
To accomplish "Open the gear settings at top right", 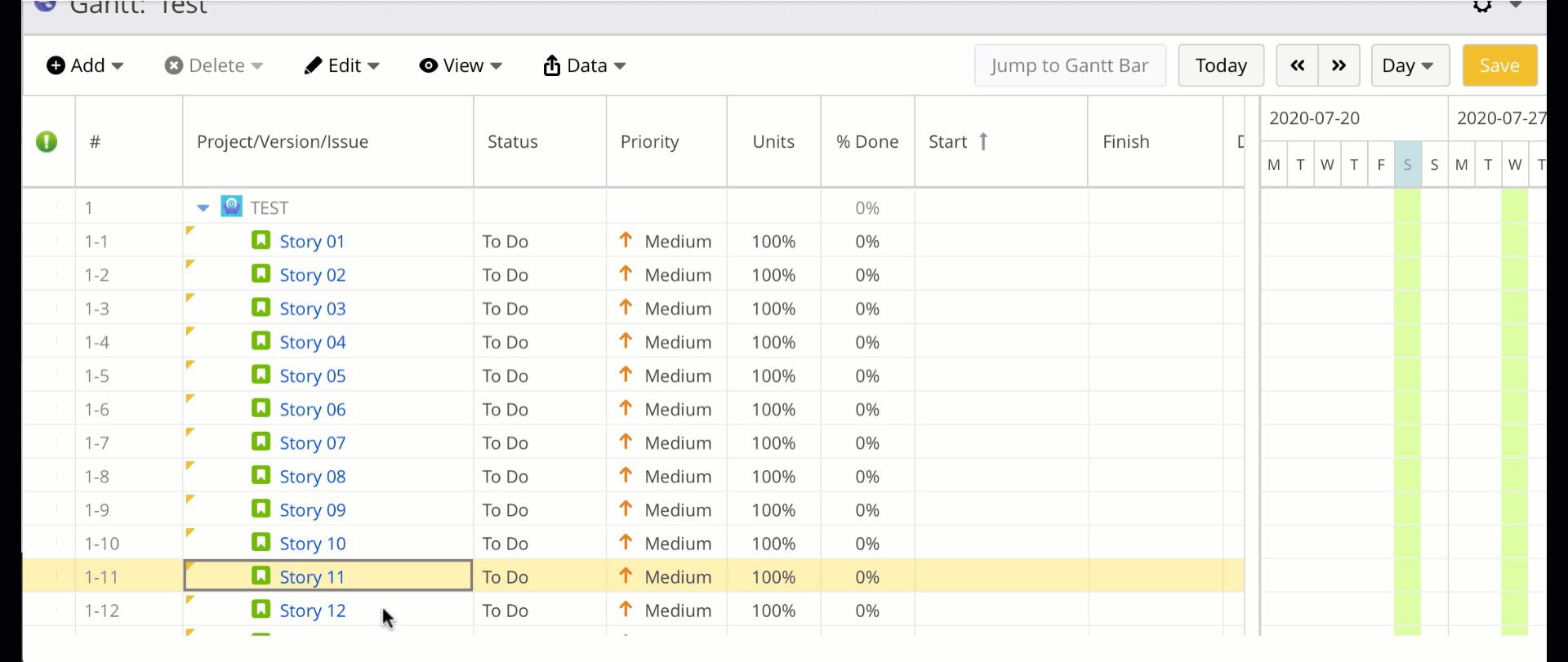I will (1481, 7).
